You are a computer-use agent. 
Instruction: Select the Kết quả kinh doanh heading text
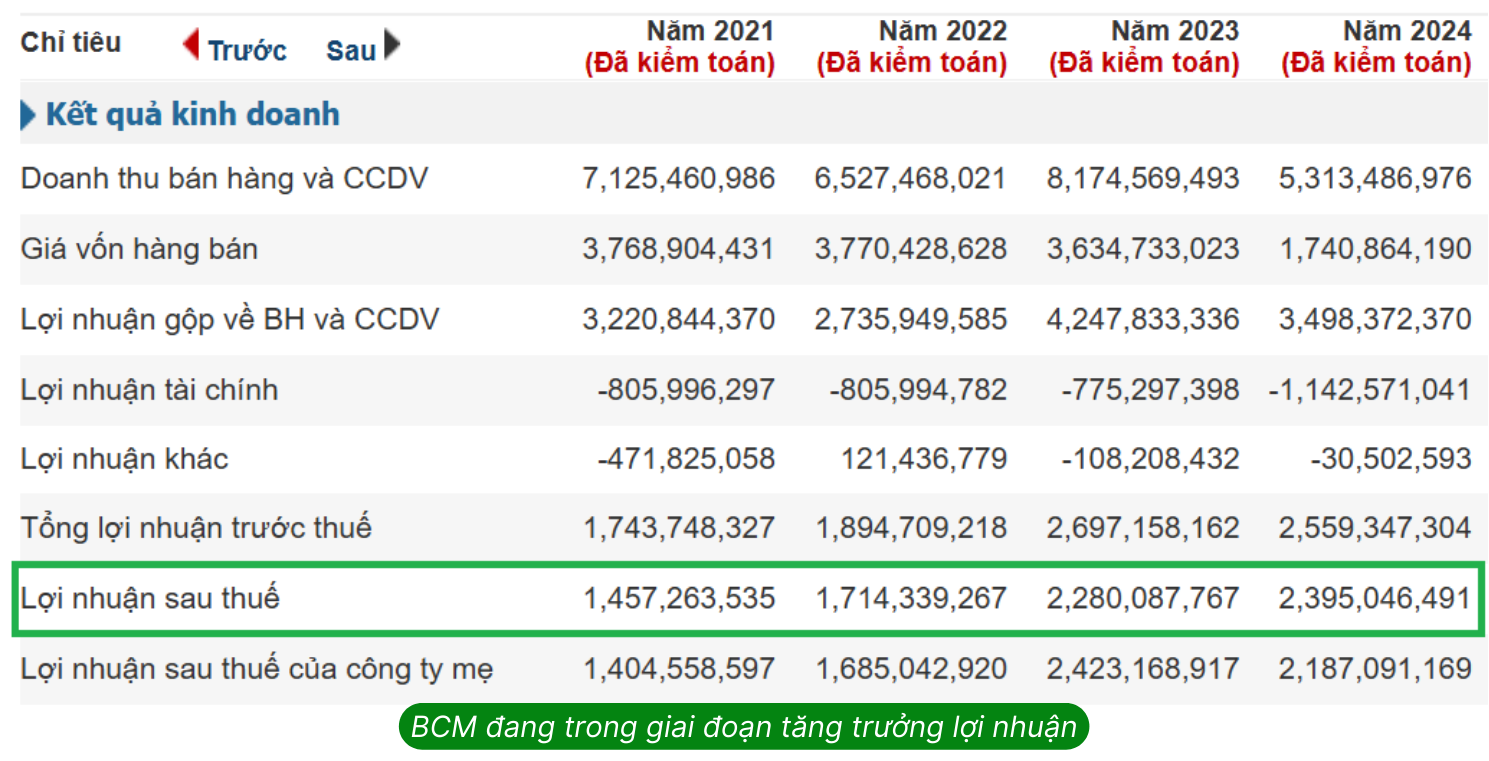tap(193, 114)
